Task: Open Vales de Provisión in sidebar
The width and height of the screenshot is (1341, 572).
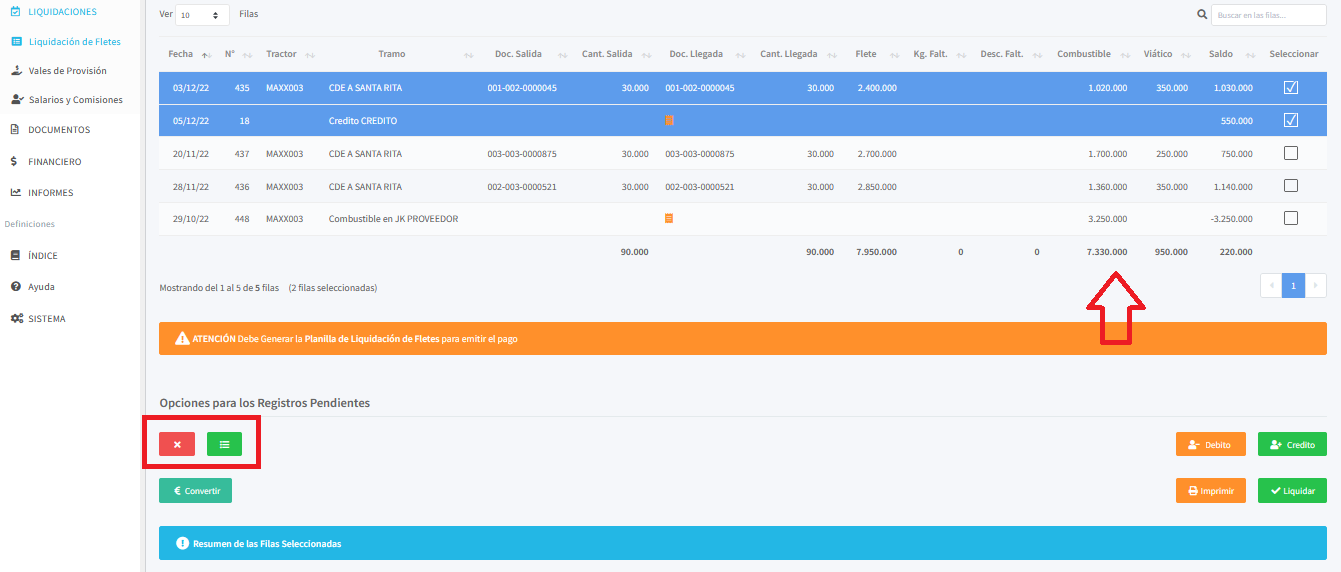Action: [x=67, y=71]
